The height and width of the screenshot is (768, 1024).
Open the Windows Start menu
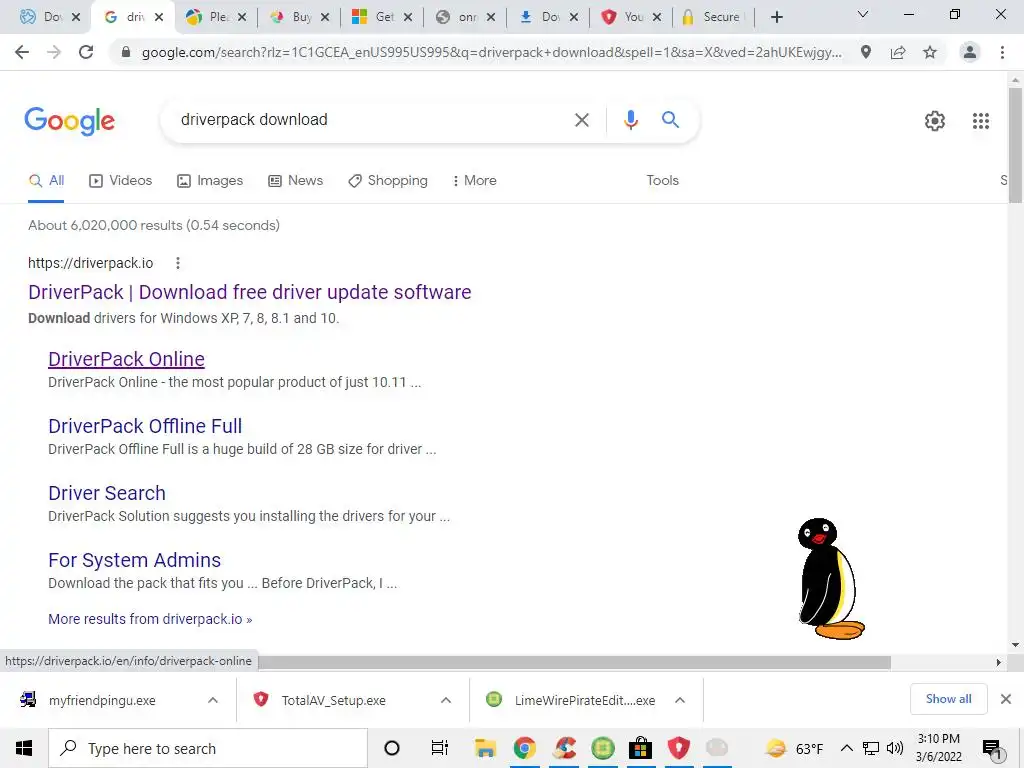click(x=24, y=748)
